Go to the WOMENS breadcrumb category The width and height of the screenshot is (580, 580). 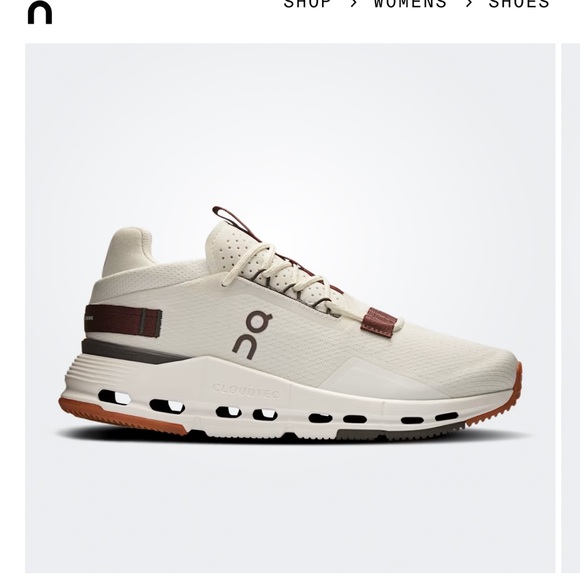pos(410,4)
